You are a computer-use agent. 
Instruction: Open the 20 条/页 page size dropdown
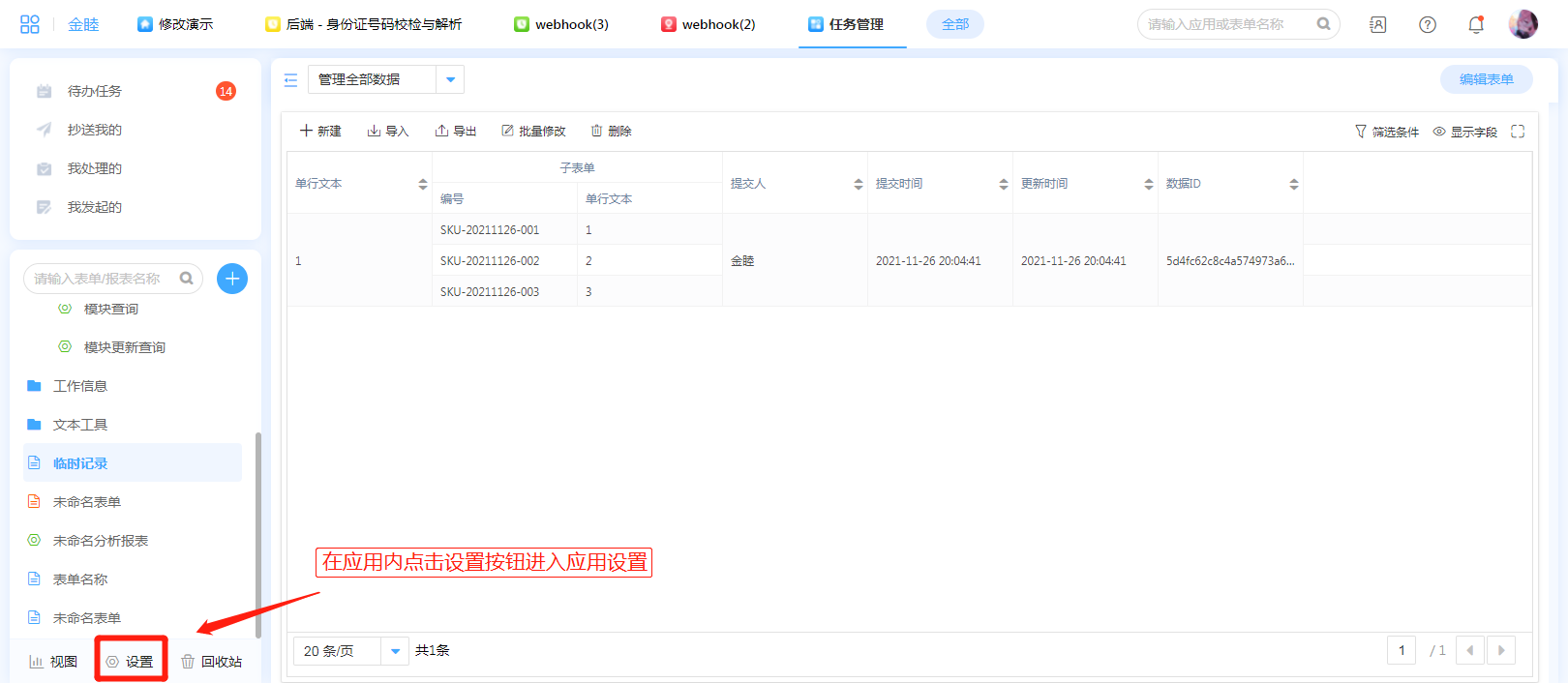tap(395, 651)
